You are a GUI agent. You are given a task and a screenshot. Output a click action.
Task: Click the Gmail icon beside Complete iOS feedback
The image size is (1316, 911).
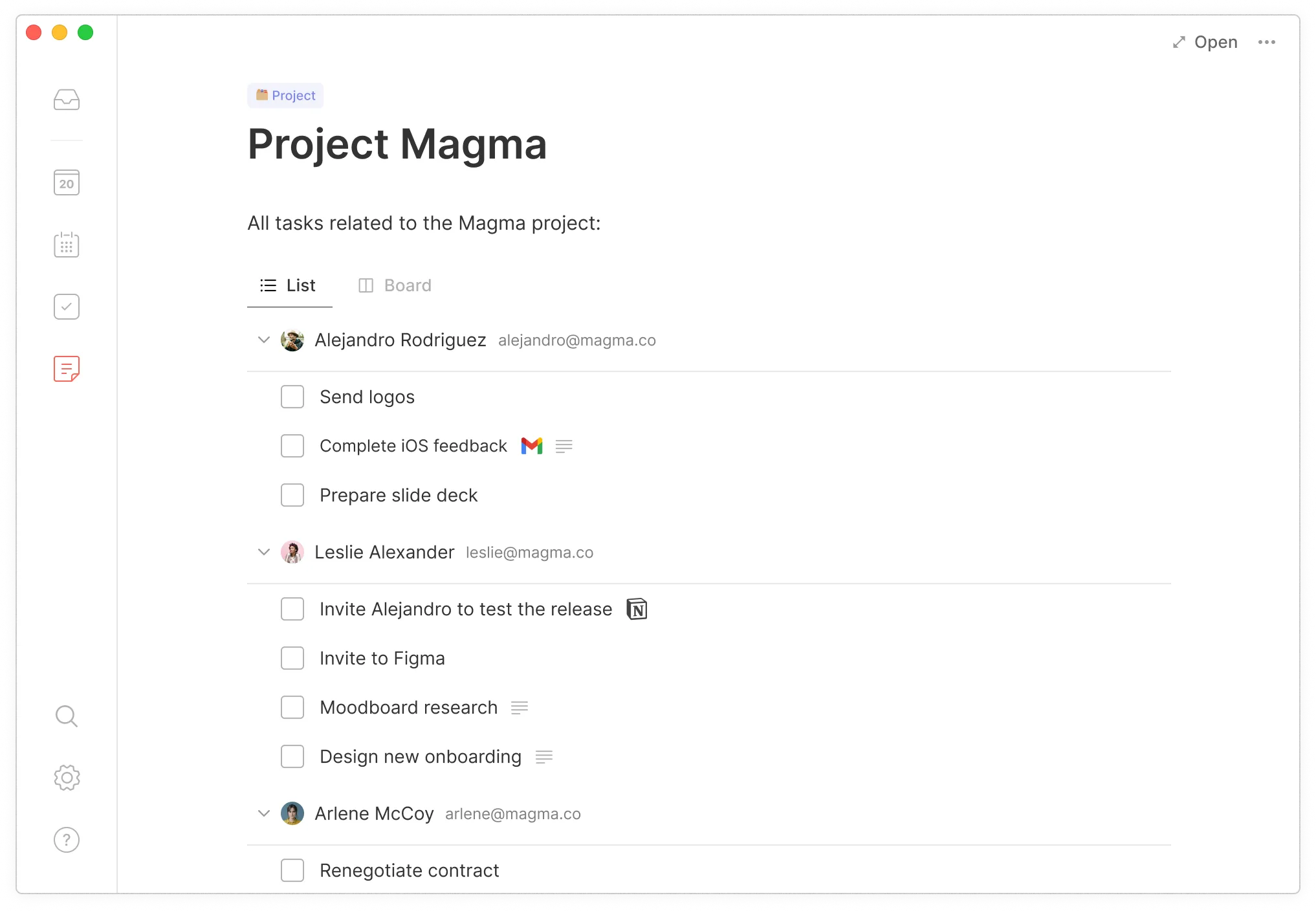tap(532, 446)
